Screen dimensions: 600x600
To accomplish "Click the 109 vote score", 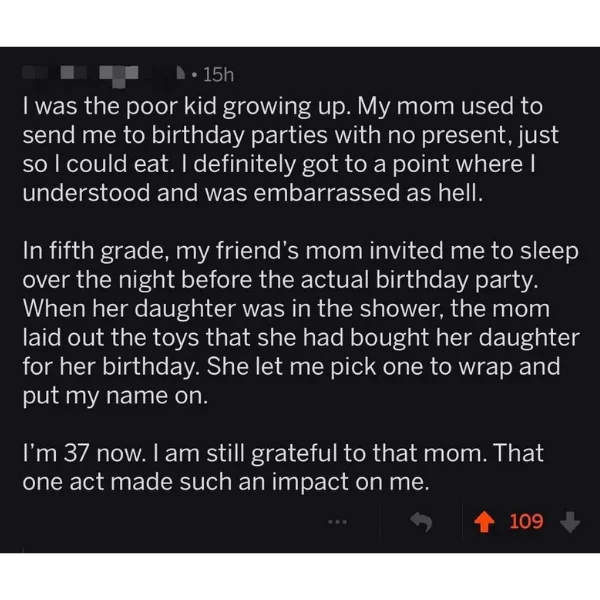I will point(526,522).
